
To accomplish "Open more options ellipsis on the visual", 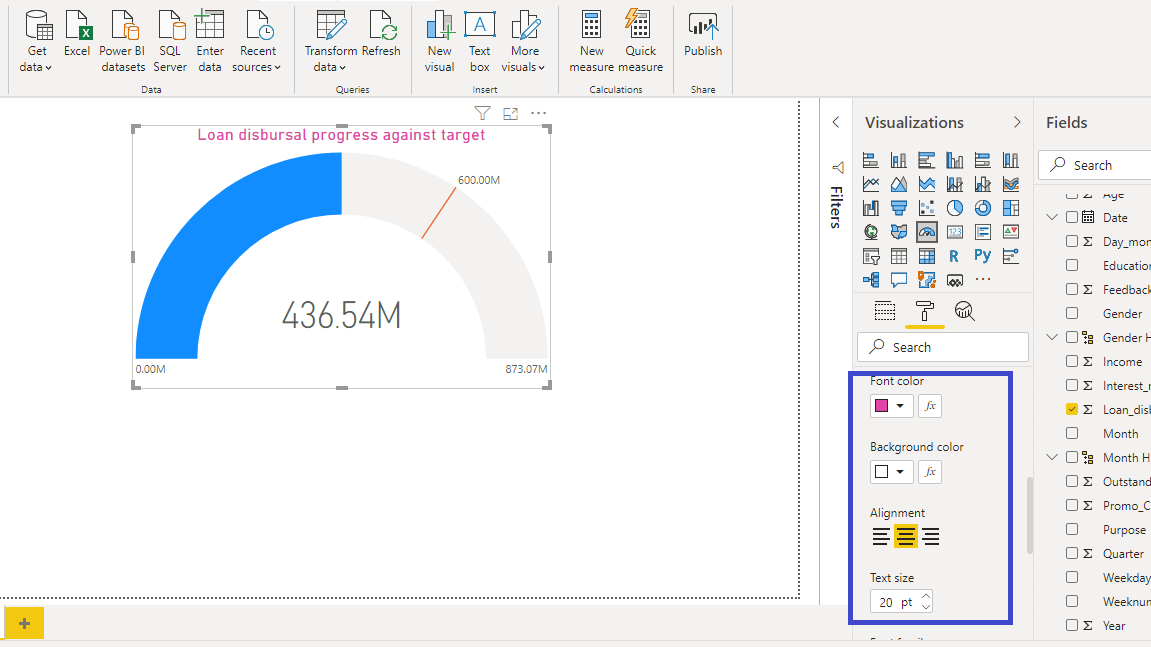I will pyautogui.click(x=538, y=113).
